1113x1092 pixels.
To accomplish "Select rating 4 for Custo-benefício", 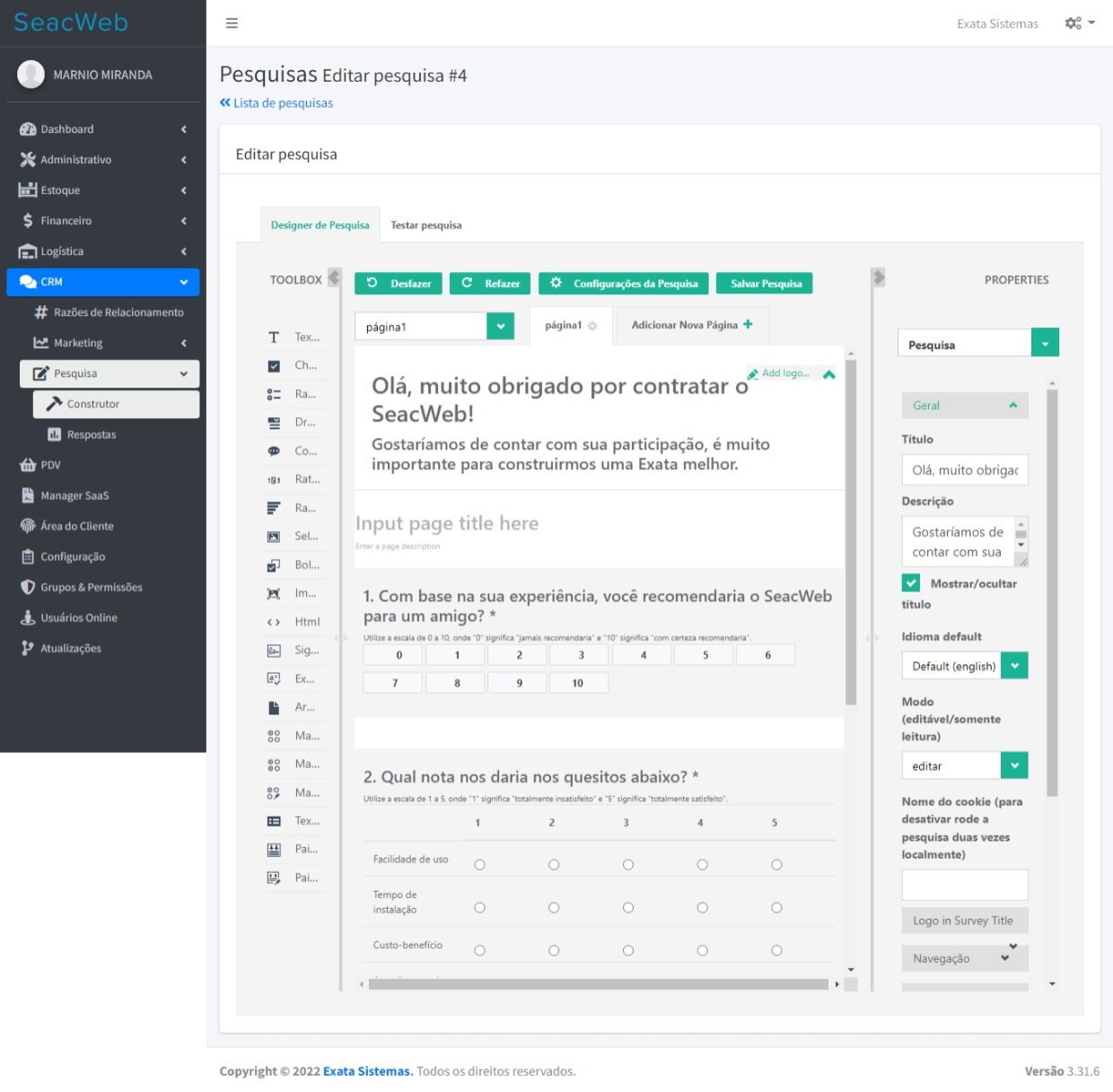I will point(702,950).
